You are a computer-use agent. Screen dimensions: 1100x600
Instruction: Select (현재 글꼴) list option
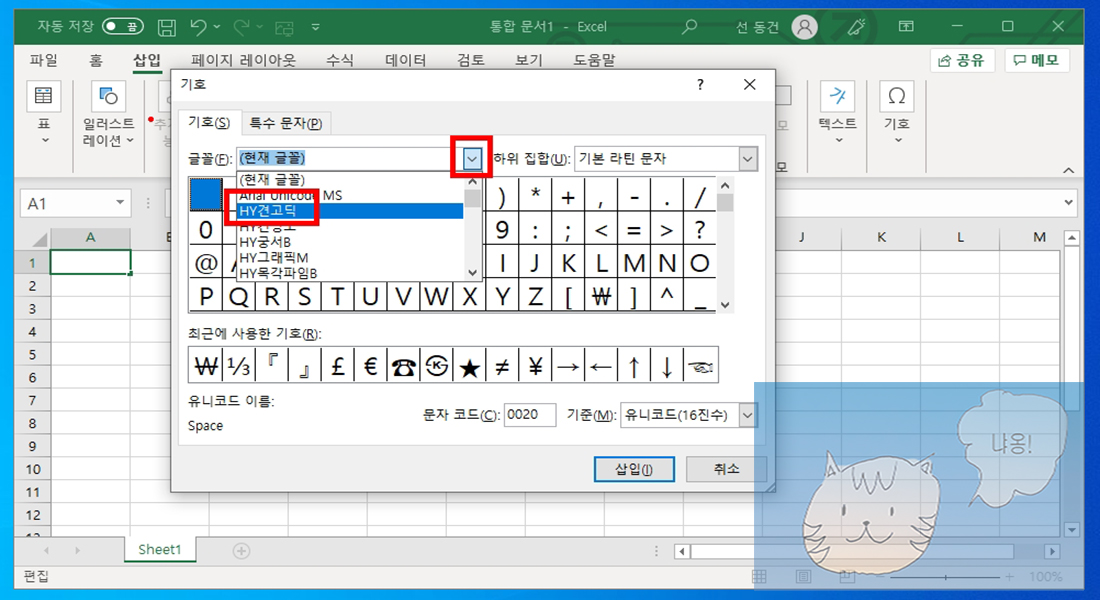[349, 180]
